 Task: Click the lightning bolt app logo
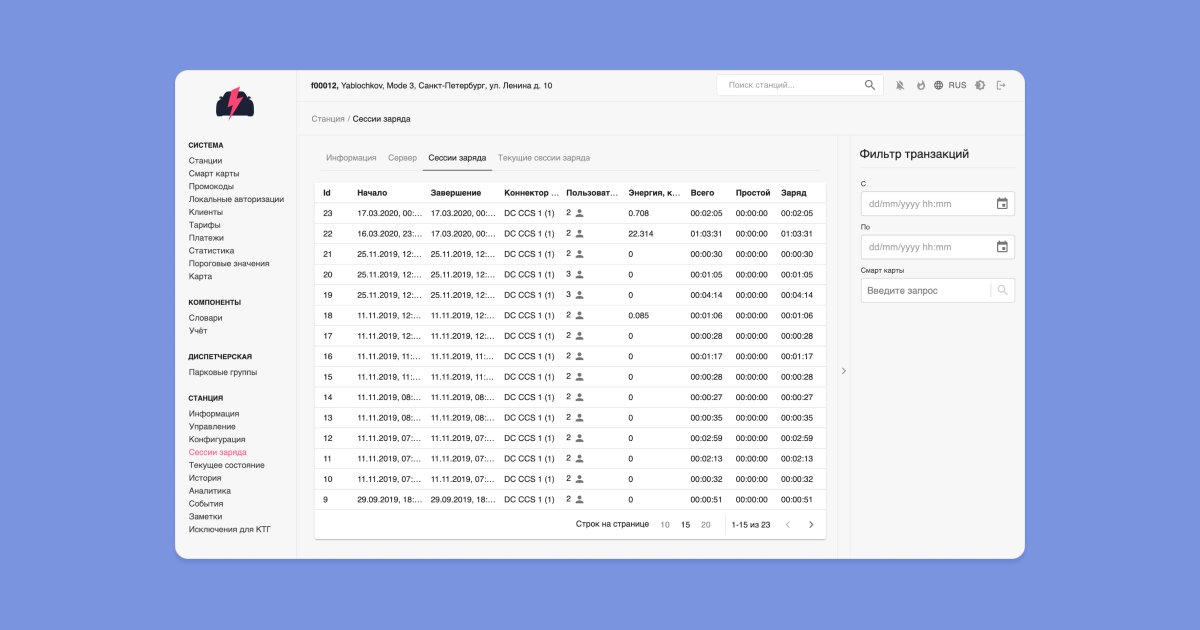[235, 103]
